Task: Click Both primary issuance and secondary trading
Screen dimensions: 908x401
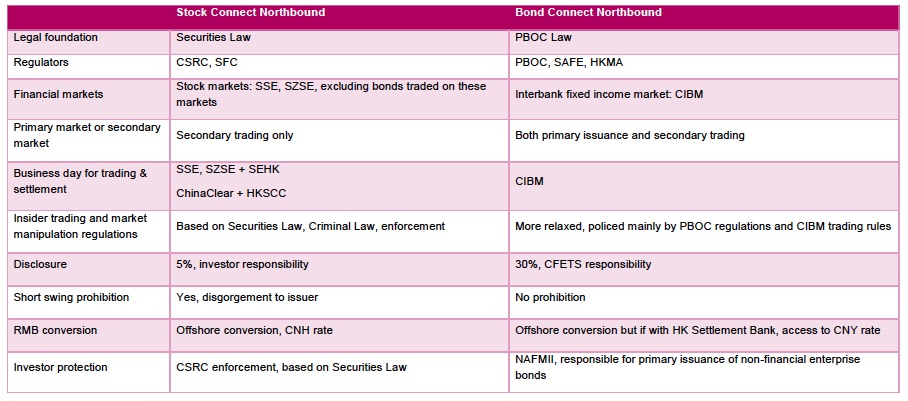Action: tap(630, 135)
